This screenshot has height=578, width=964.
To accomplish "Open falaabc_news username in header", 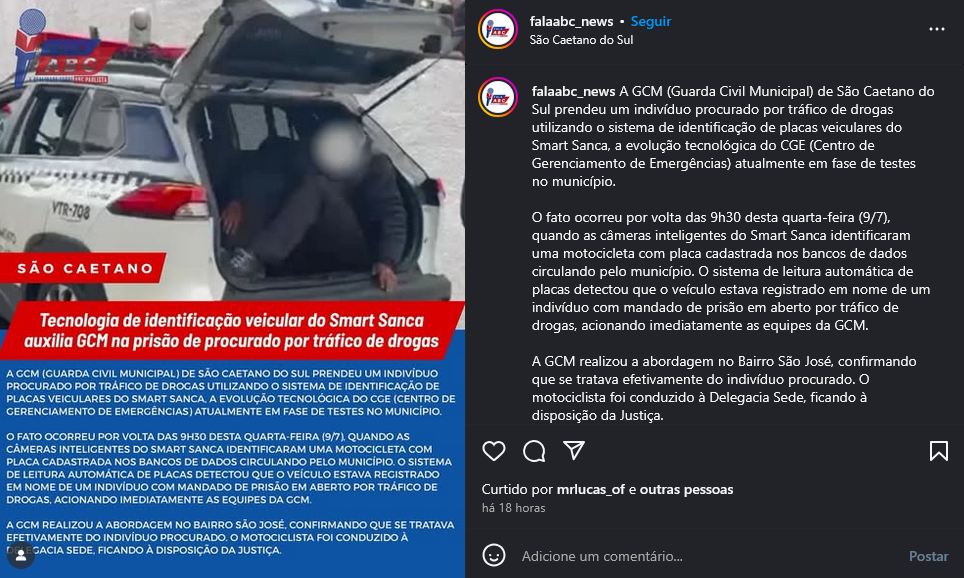I will coord(571,21).
